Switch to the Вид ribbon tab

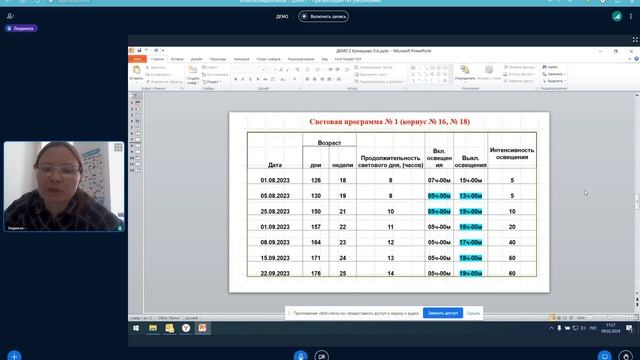[324, 59]
